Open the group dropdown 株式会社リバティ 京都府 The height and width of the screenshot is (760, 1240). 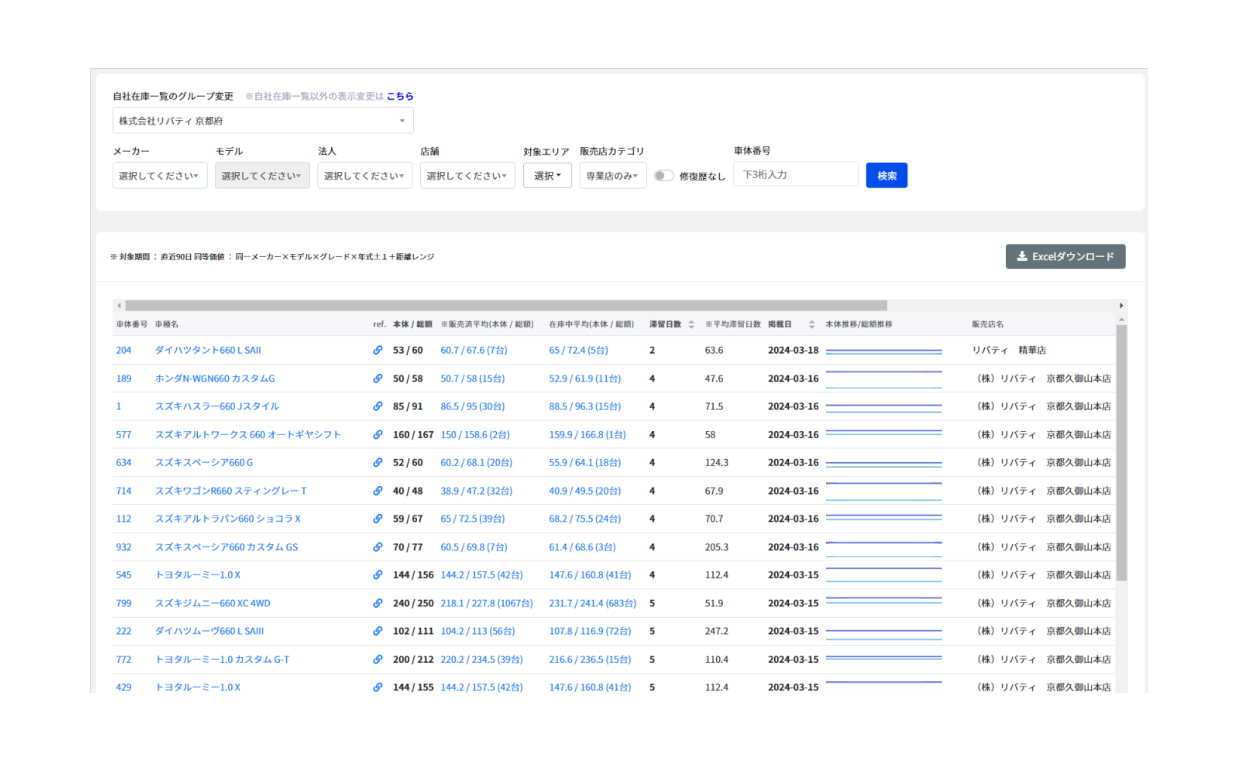pyautogui.click(x=263, y=121)
